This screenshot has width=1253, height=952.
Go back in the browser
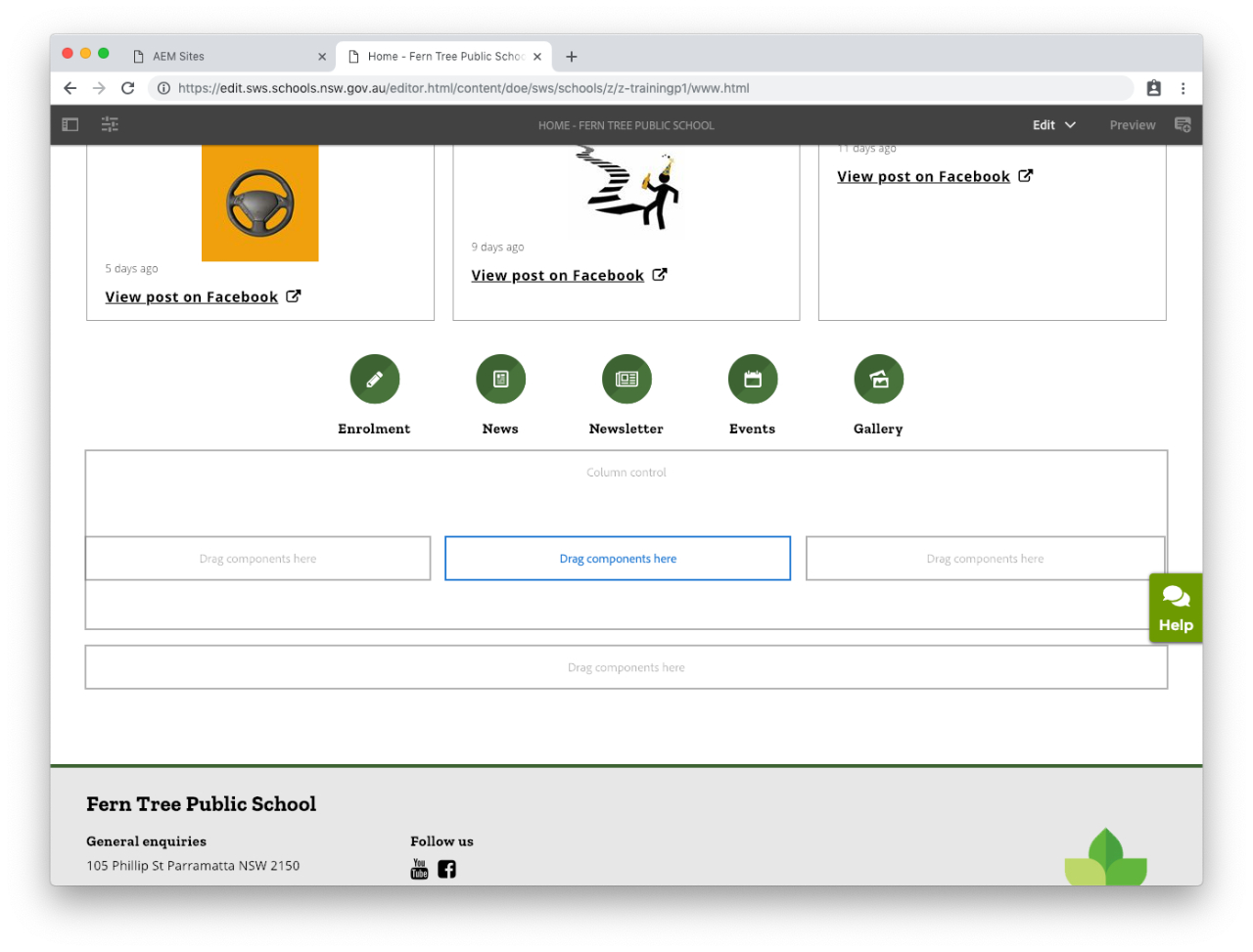click(70, 88)
